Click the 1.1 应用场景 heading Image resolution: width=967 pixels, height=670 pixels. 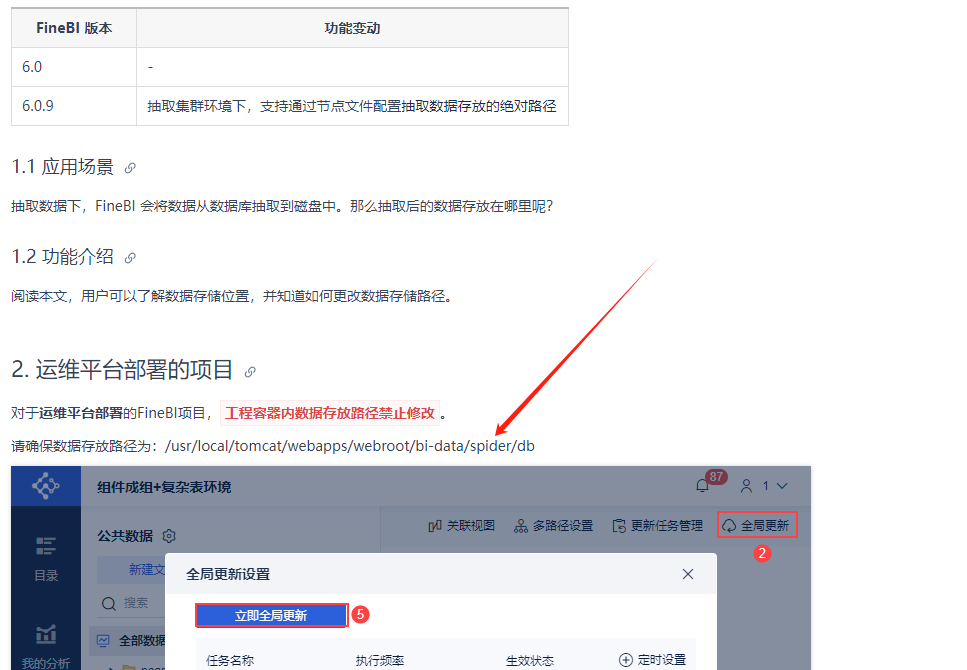point(62,167)
